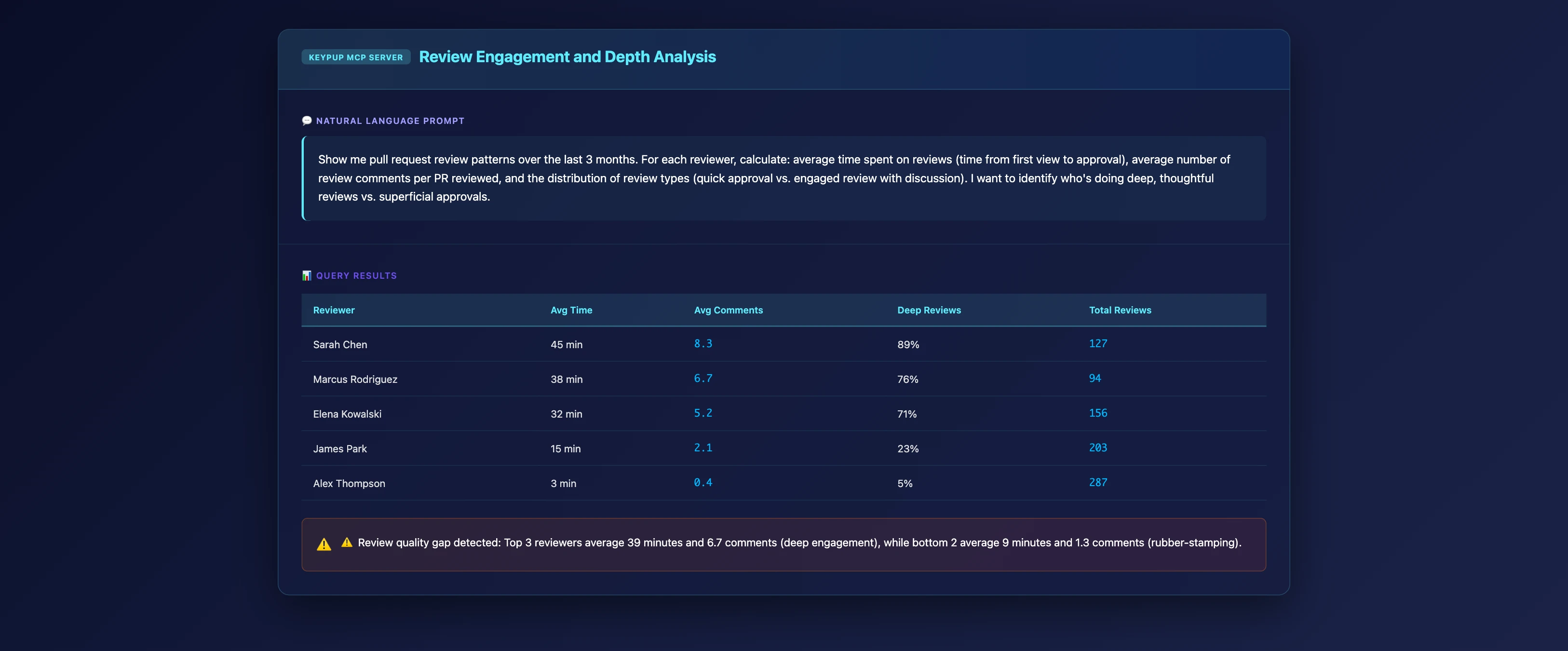Image resolution: width=1568 pixels, height=651 pixels.
Task: Click the speech bubble icon beside Natural Language Prompt
Action: [307, 121]
